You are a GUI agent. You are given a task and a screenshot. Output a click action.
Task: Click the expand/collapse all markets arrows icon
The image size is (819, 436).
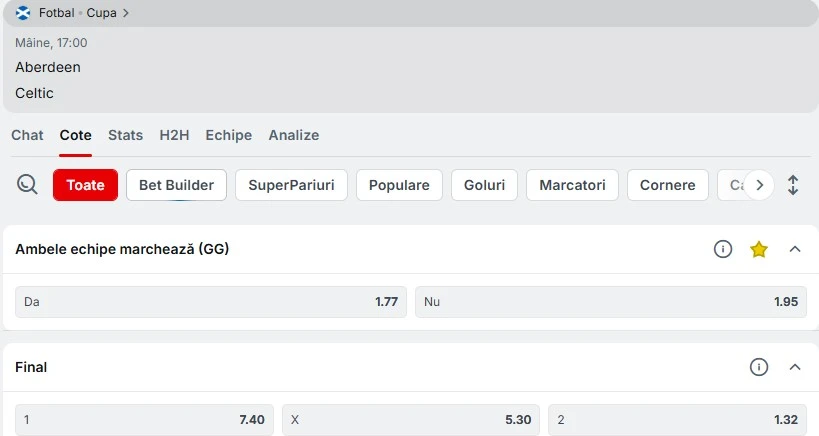793,185
